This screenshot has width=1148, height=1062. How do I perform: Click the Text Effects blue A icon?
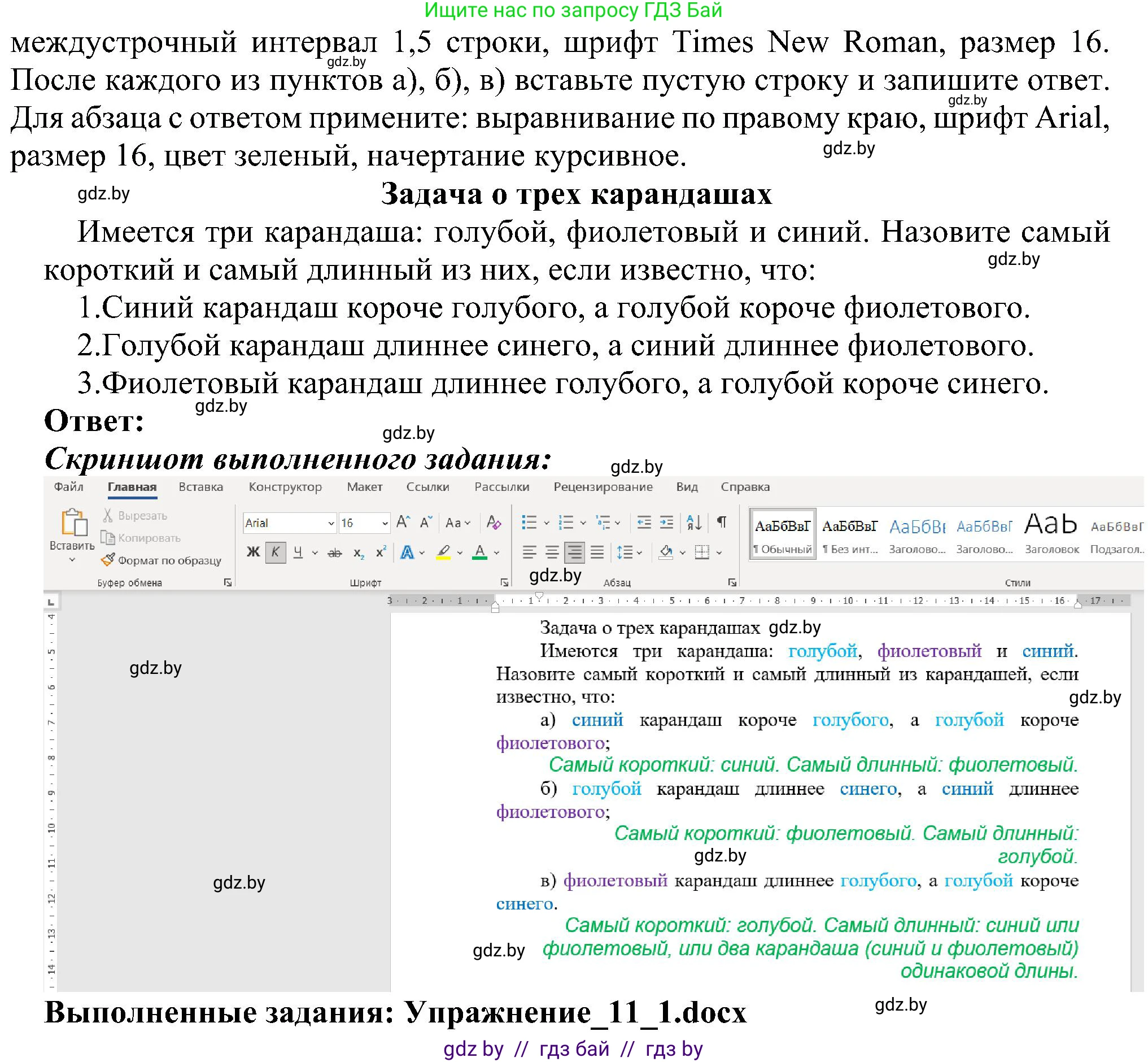(407, 552)
